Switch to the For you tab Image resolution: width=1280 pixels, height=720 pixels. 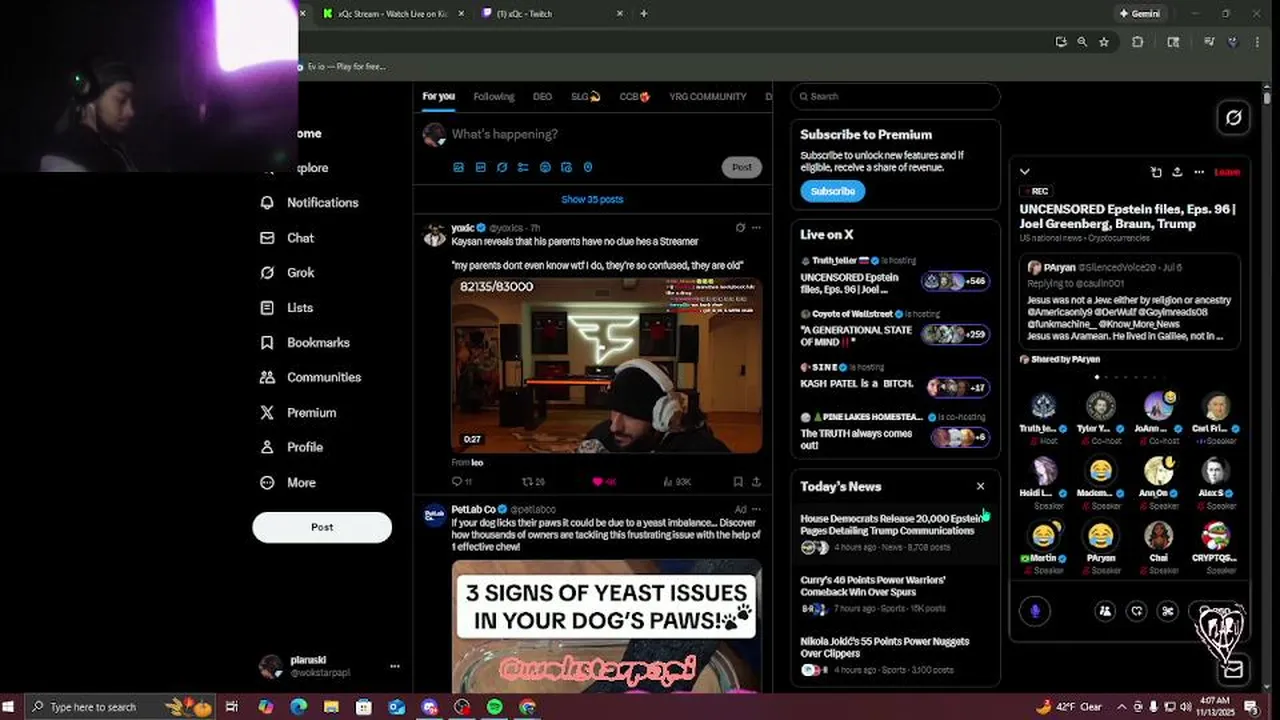[x=438, y=97]
